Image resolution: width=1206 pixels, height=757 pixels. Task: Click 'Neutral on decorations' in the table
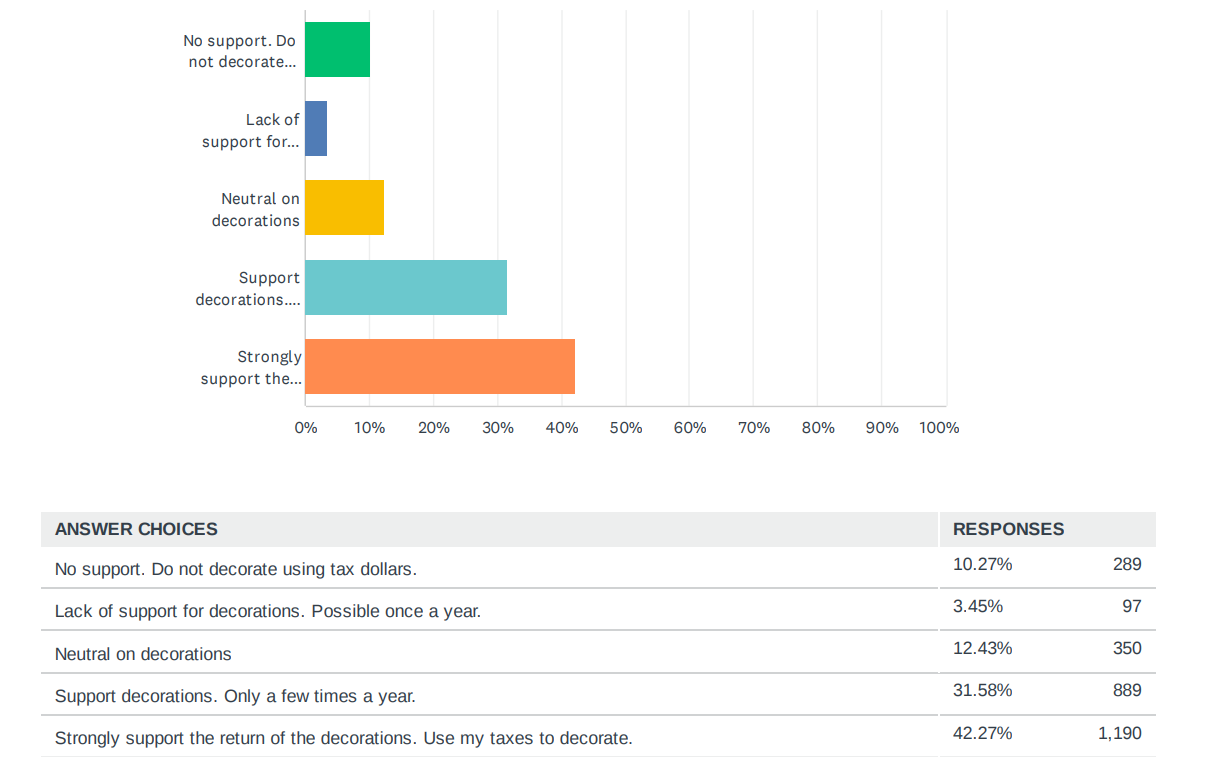click(x=143, y=654)
